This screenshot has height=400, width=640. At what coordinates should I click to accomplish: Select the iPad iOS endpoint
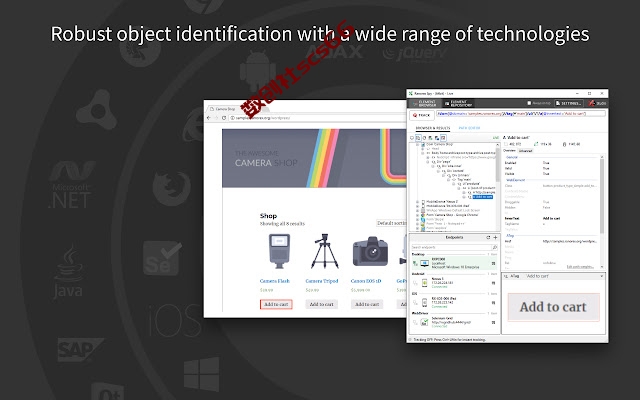[455, 302]
